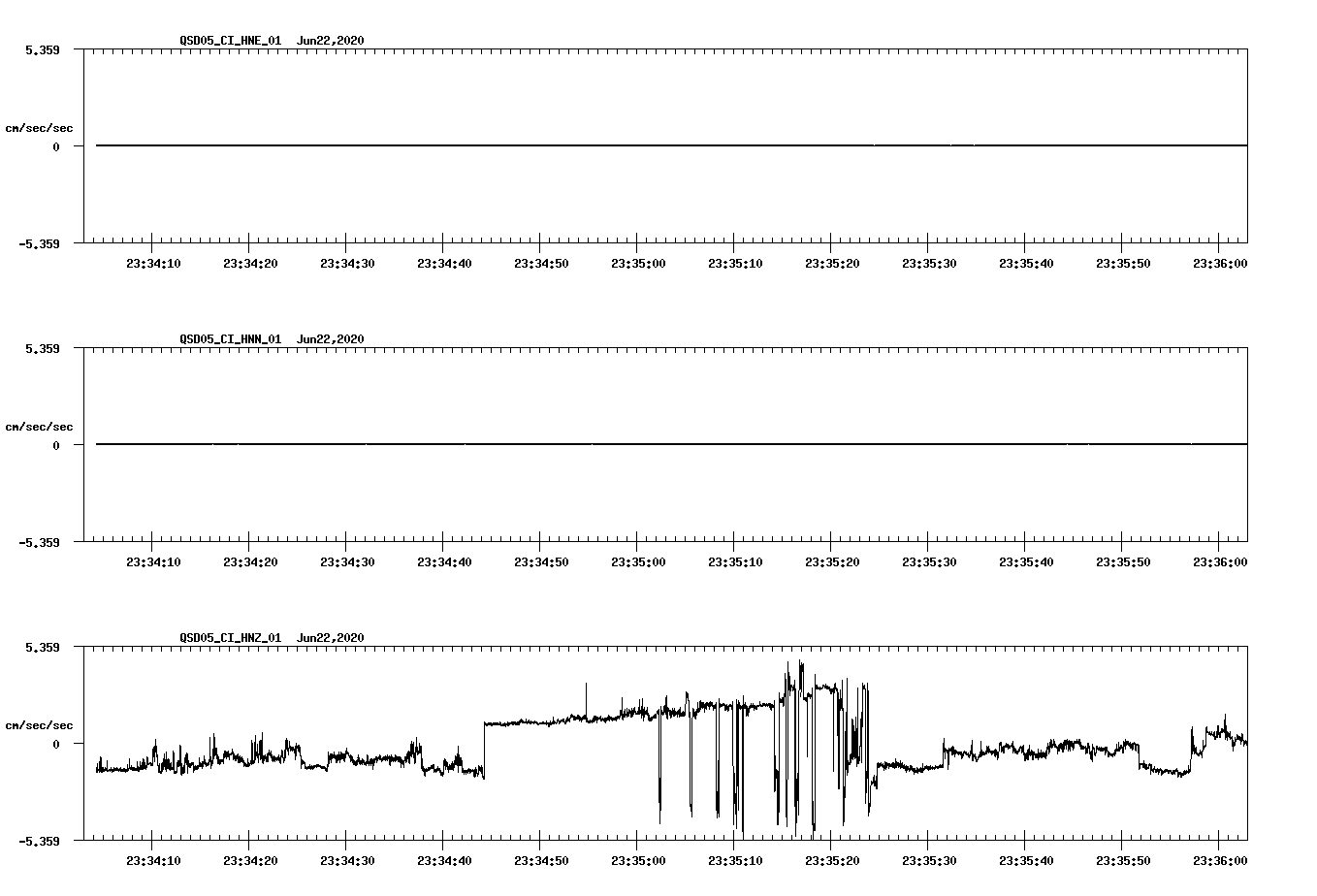1317x896 pixels.
Task: Click the 5.359 upper limit on HNZ axis
Action: pos(43,647)
